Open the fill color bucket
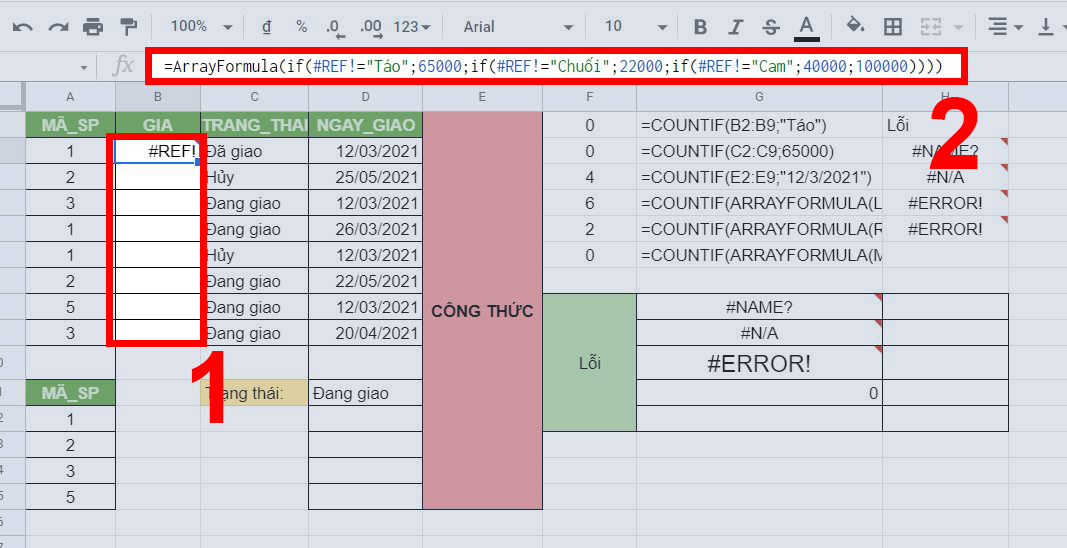This screenshot has height=548, width=1067. tap(855, 27)
